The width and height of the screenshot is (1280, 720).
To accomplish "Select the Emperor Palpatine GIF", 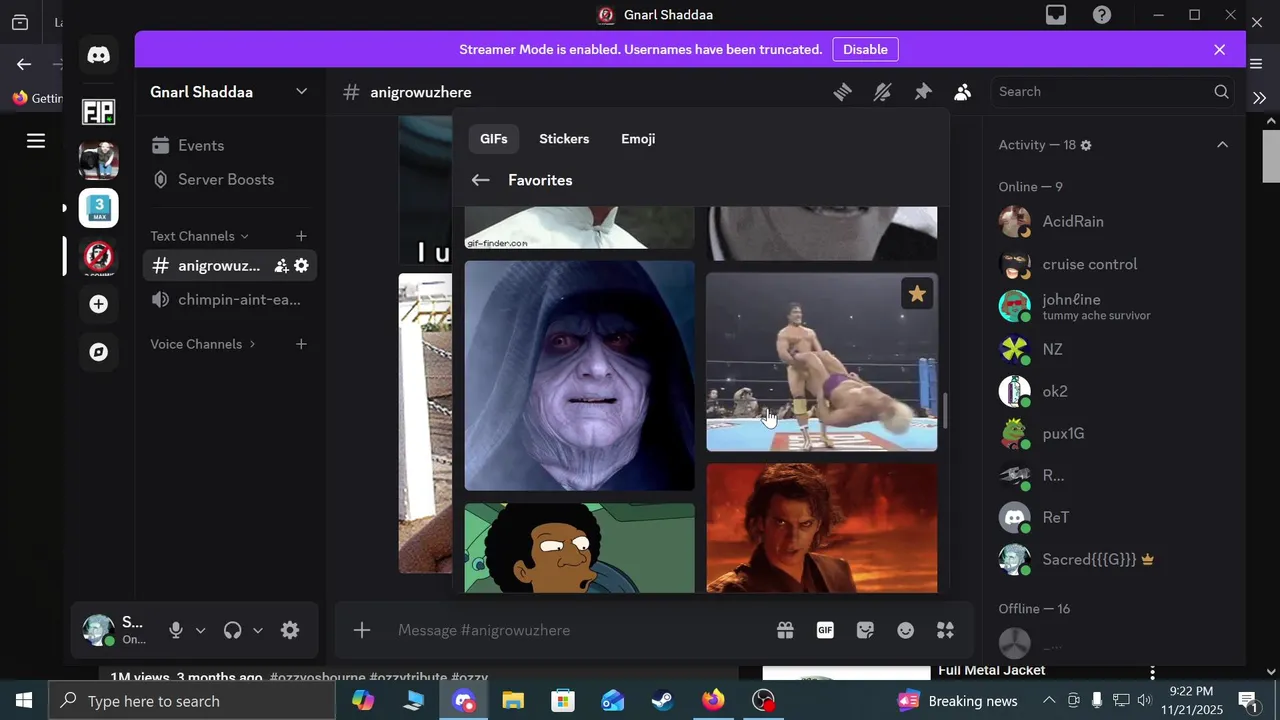I will click(x=580, y=376).
